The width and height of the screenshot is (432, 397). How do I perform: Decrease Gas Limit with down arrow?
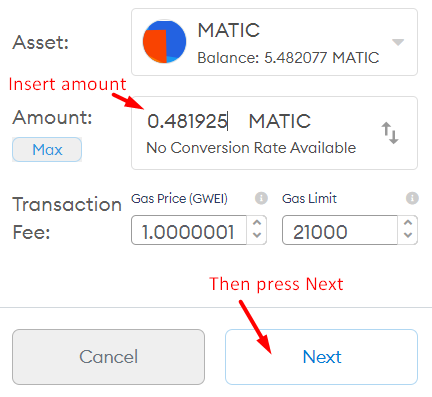(x=408, y=235)
